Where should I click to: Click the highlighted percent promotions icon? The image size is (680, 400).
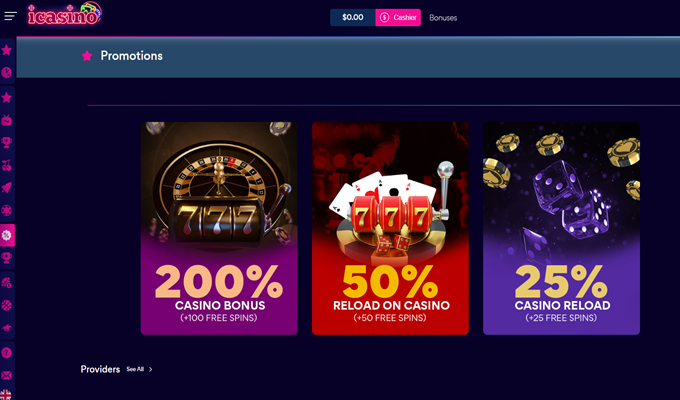point(7,235)
